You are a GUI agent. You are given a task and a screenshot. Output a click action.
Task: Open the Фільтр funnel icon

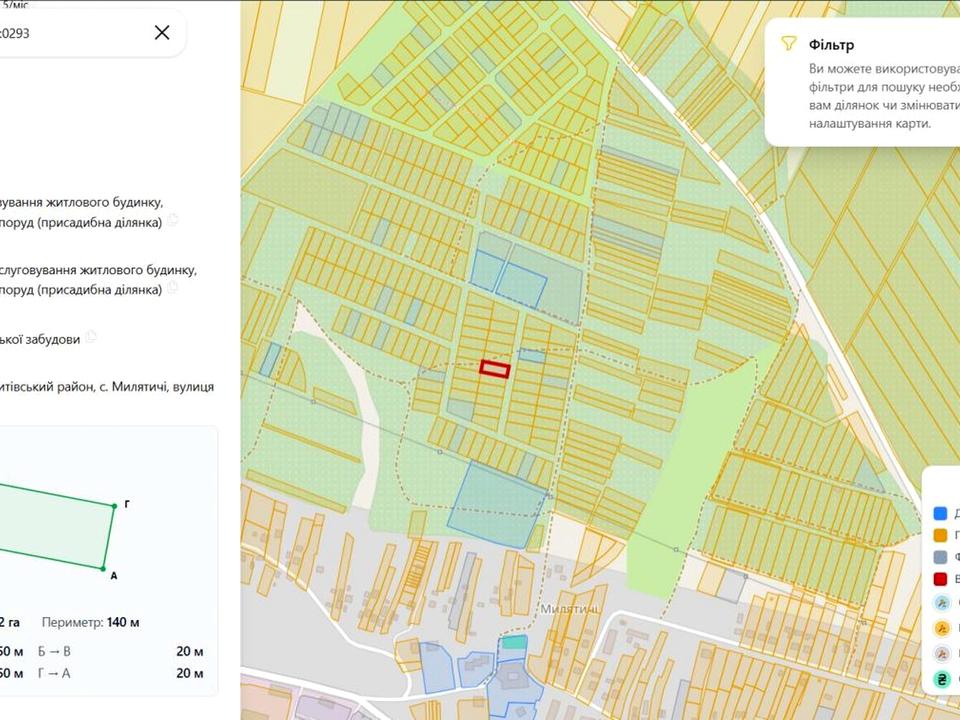click(789, 43)
